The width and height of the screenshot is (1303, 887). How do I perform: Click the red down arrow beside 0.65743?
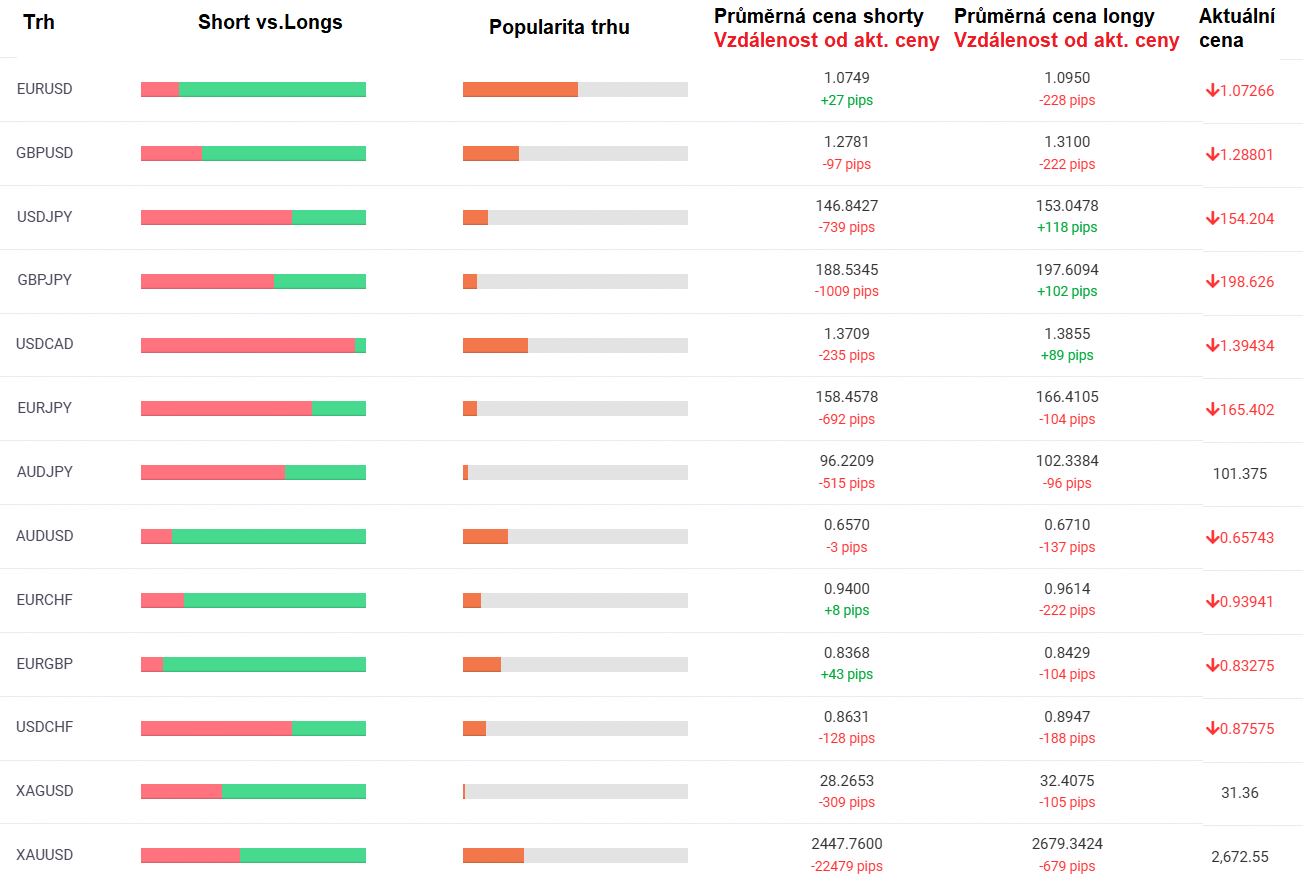1212,538
